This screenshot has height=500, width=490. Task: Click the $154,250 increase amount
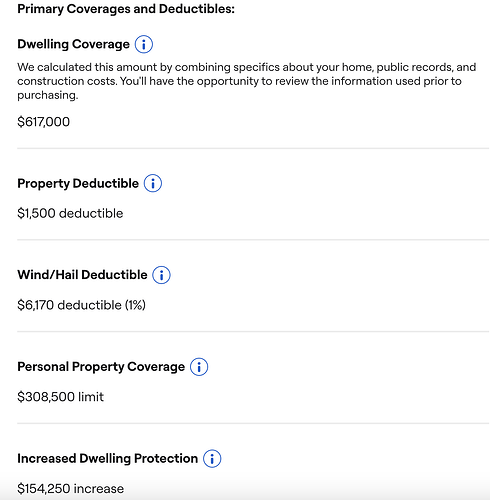[x=71, y=489]
